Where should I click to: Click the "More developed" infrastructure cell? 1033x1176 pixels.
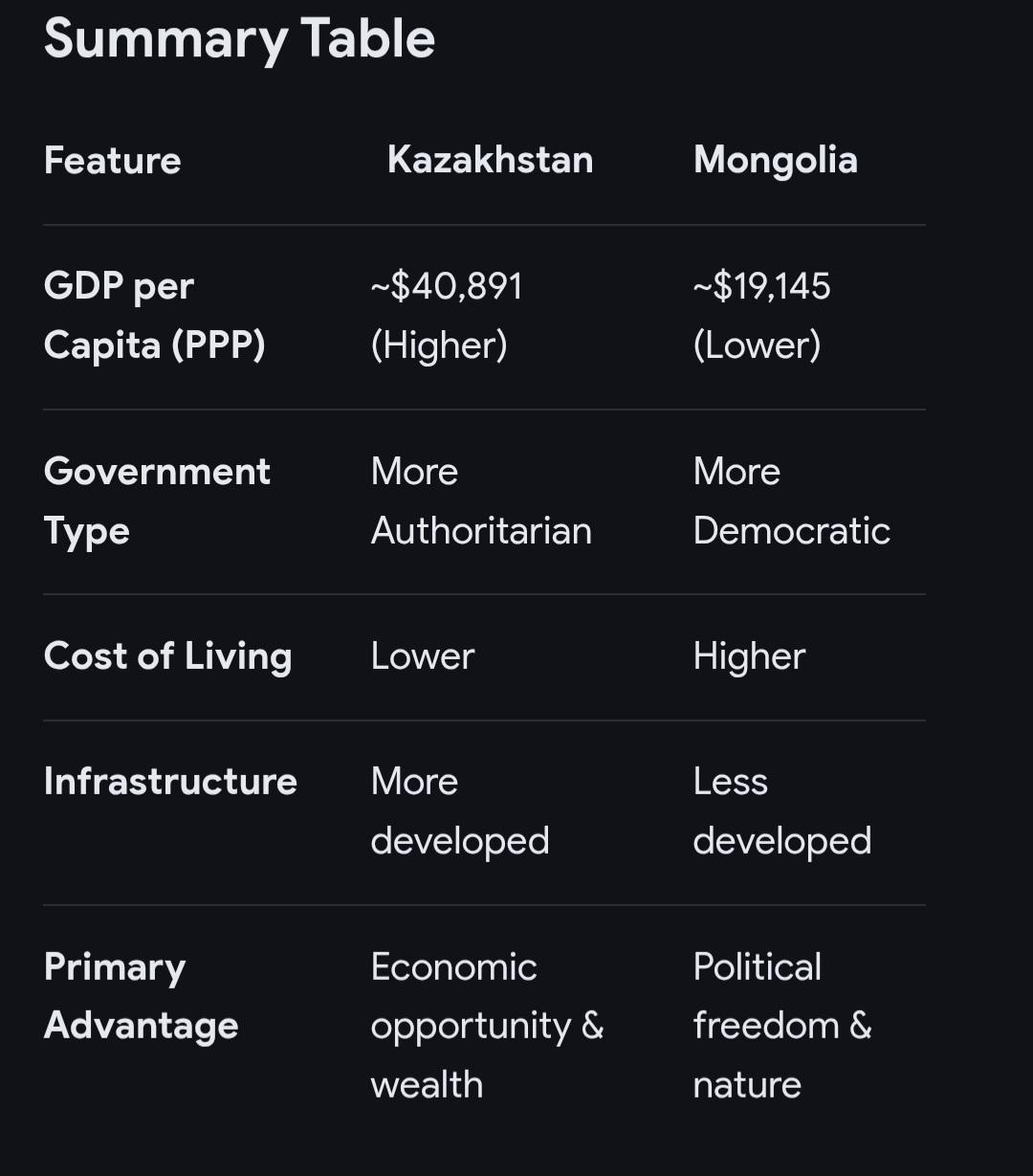point(459,811)
